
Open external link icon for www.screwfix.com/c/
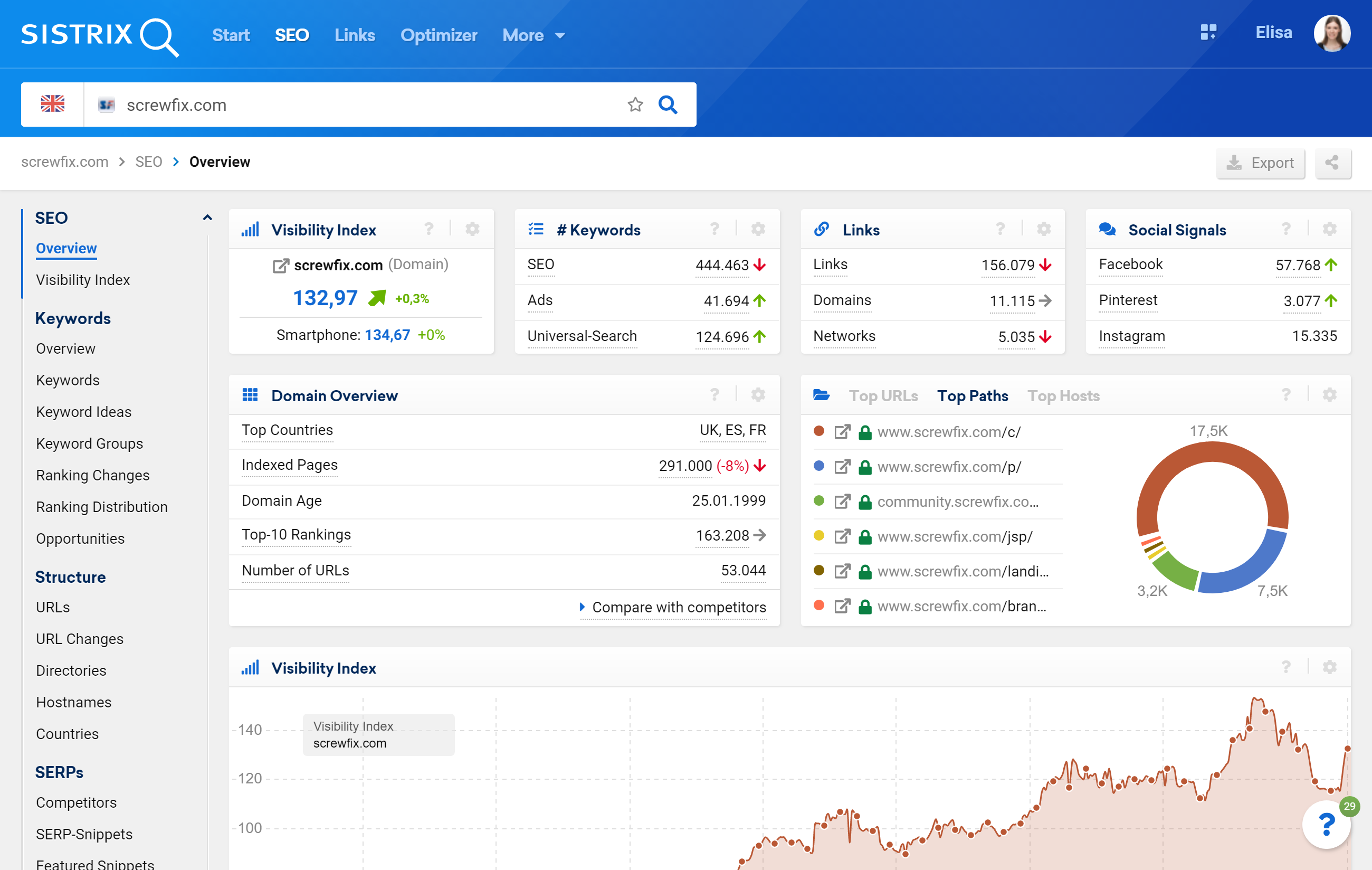(x=842, y=432)
